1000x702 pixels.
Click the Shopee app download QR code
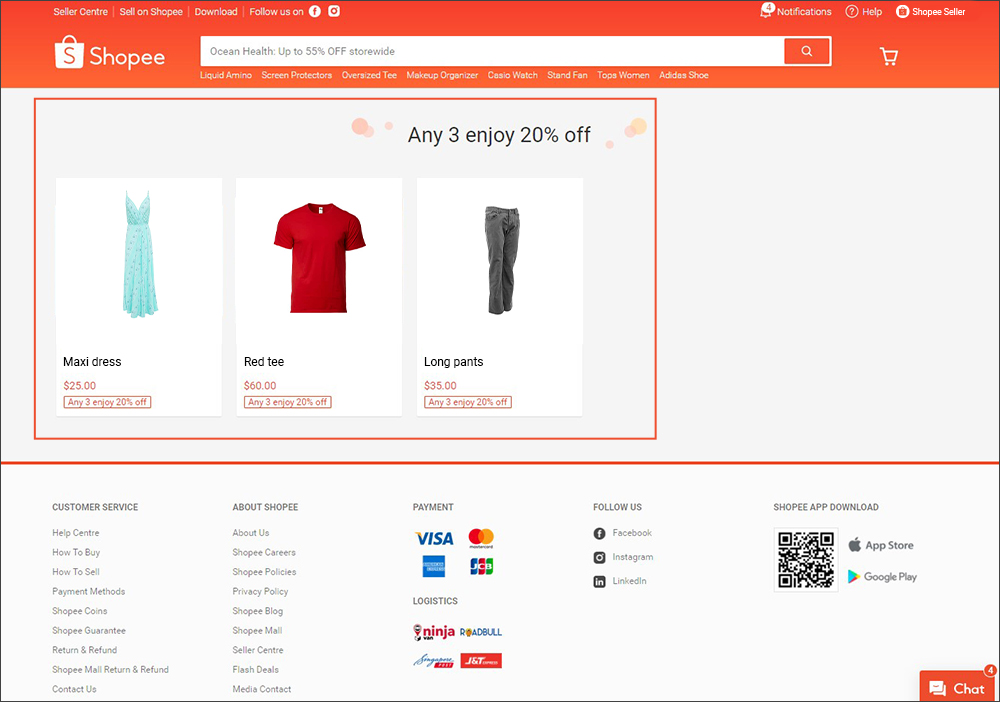pyautogui.click(x=806, y=559)
